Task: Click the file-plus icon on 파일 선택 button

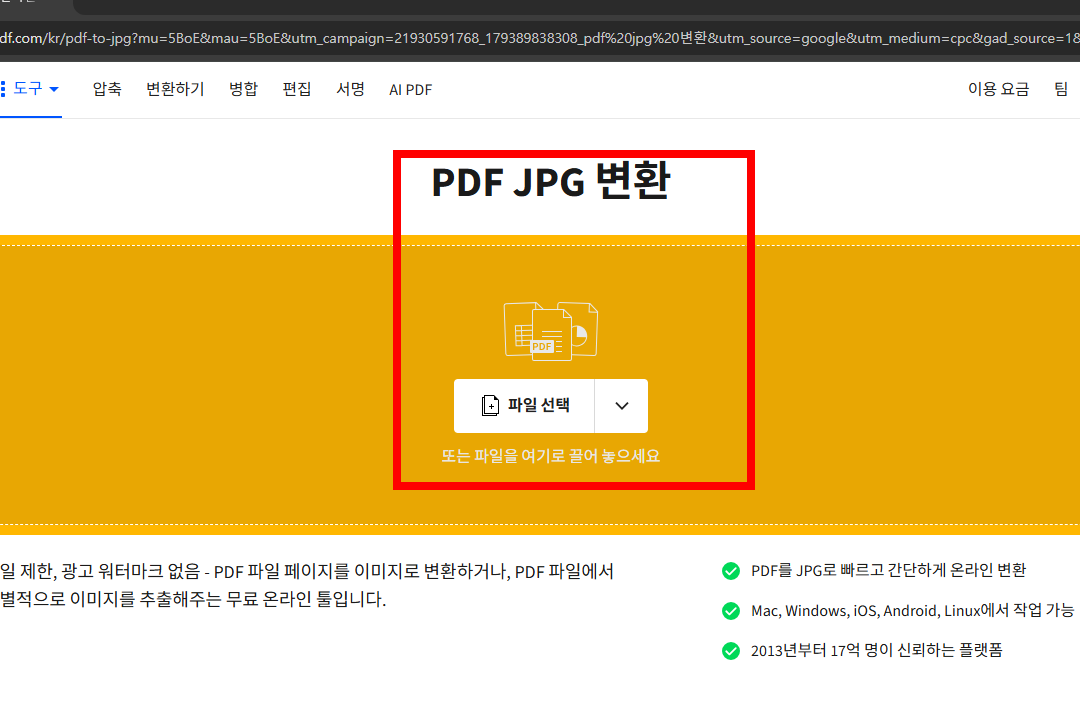Action: click(x=490, y=406)
